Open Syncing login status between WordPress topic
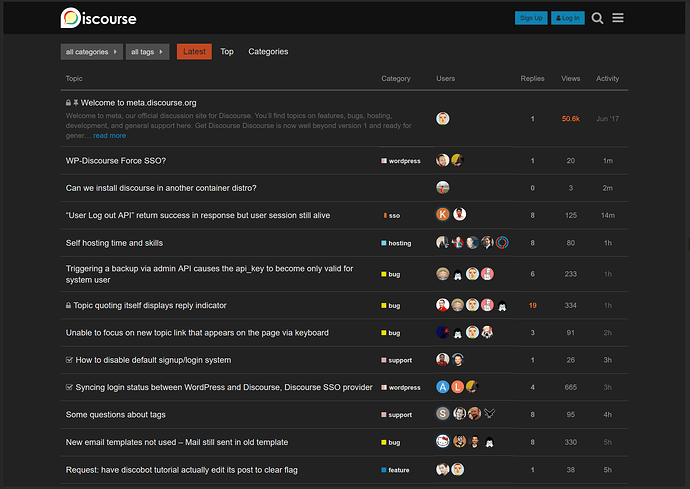Viewport: 690px width, 489px height. tap(224, 387)
